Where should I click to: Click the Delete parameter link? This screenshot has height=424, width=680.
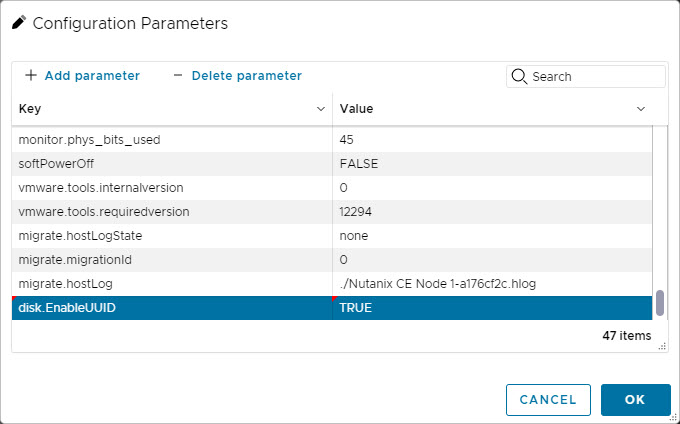(x=247, y=75)
